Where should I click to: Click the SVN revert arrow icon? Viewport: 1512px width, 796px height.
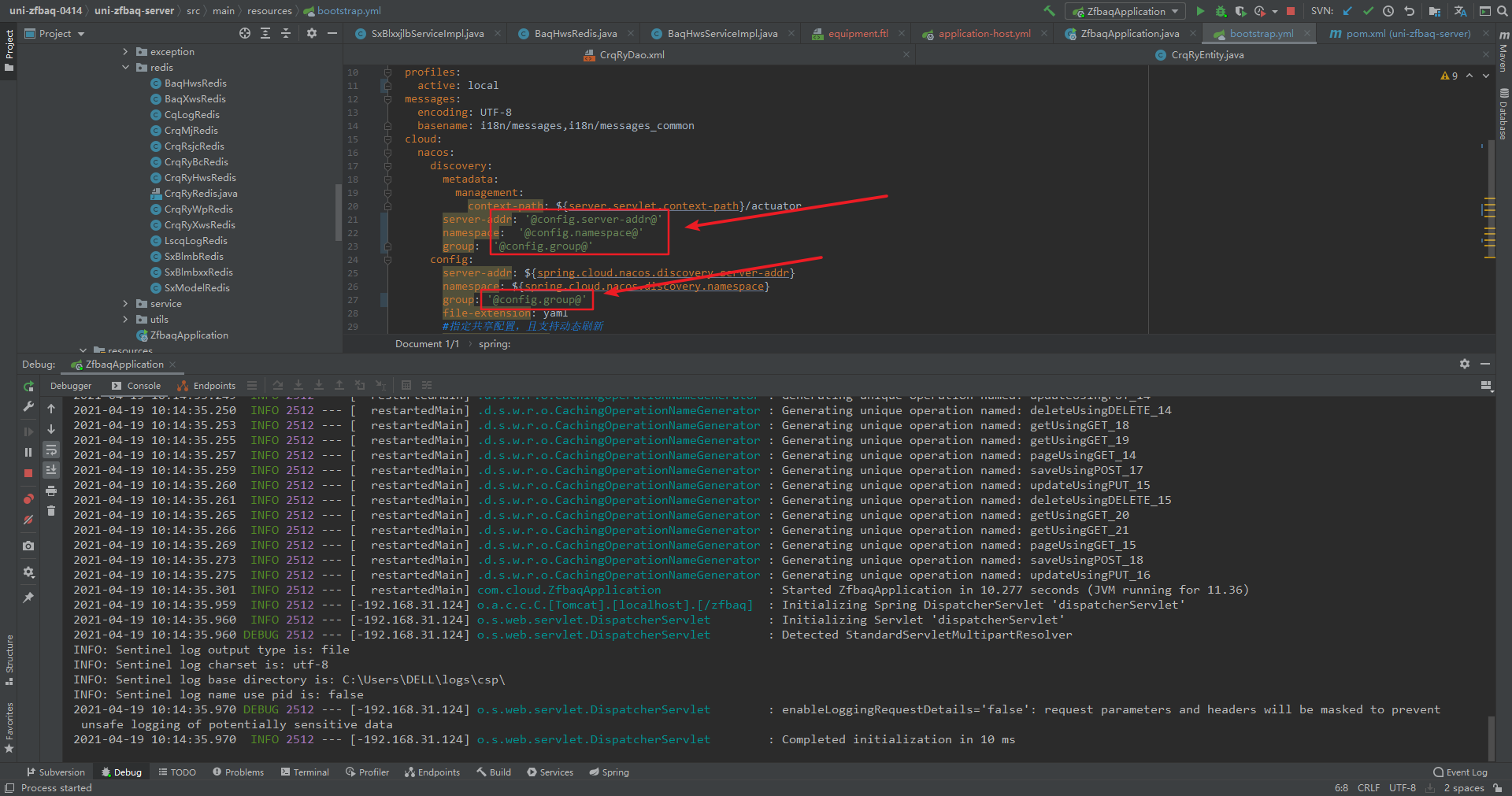point(1409,11)
